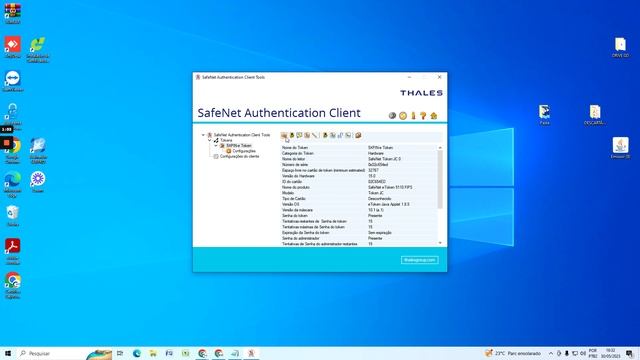Open the Pasta desktop icon on the right

pyautogui.click(x=544, y=114)
